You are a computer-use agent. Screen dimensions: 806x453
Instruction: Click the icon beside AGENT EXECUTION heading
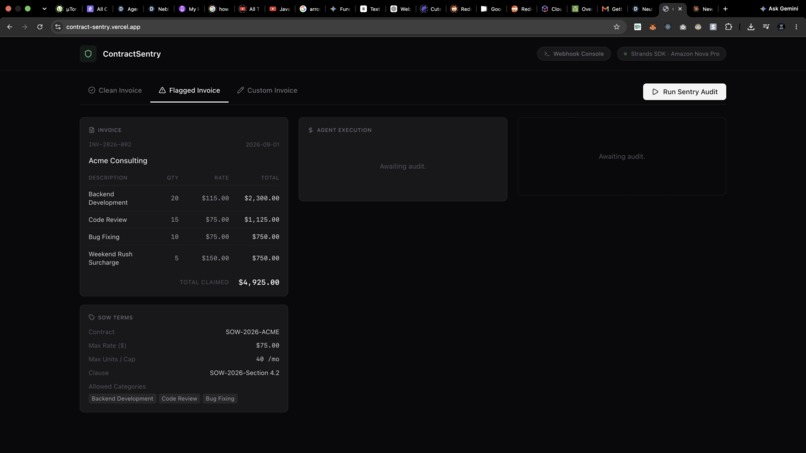[310, 130]
